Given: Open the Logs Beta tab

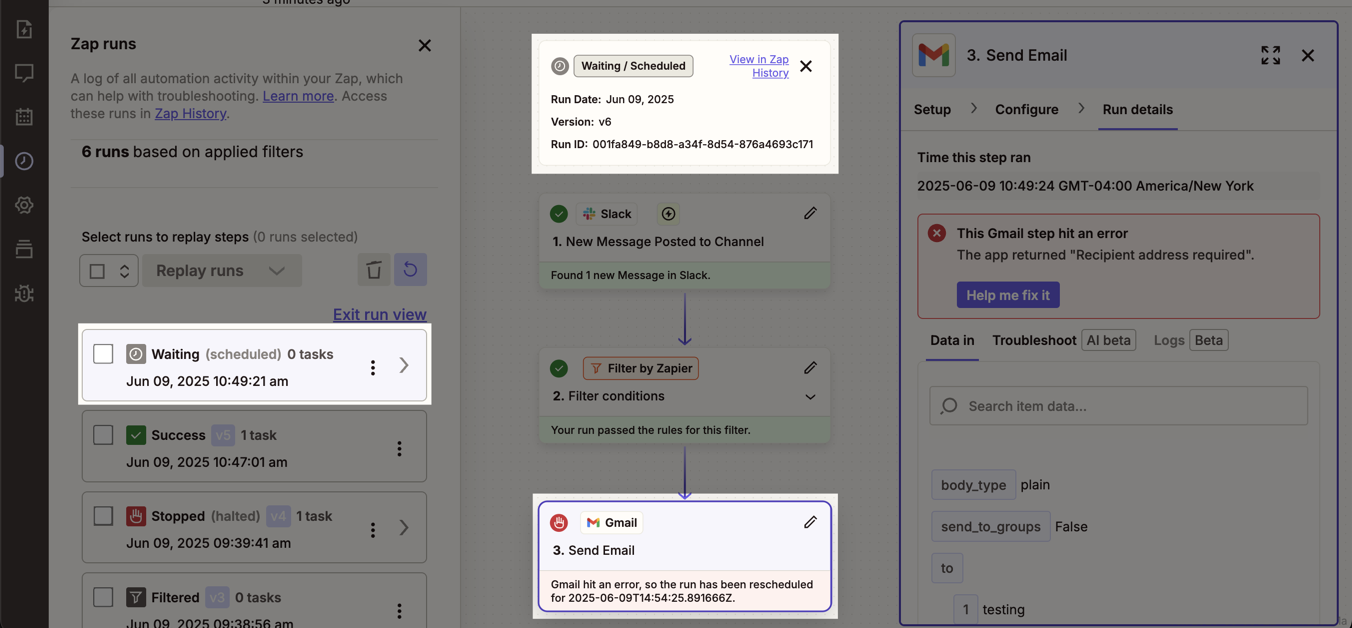Looking at the screenshot, I should pyautogui.click(x=1190, y=340).
